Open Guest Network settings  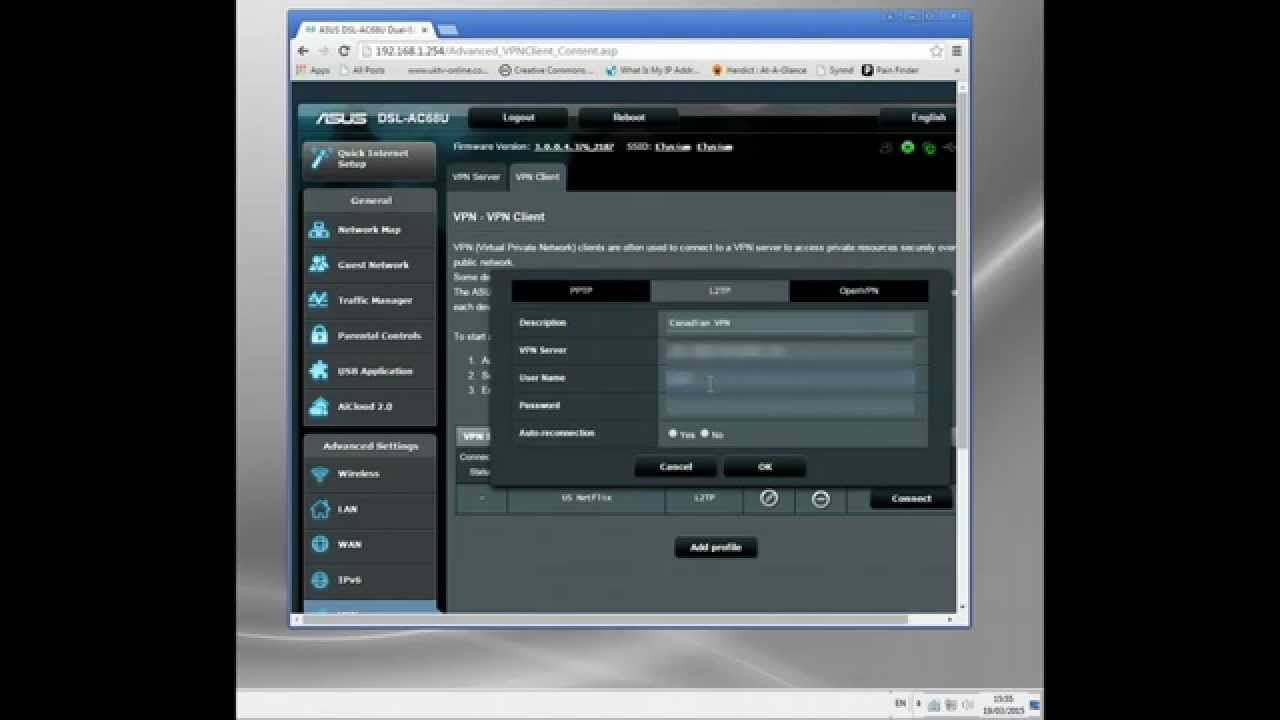369,265
